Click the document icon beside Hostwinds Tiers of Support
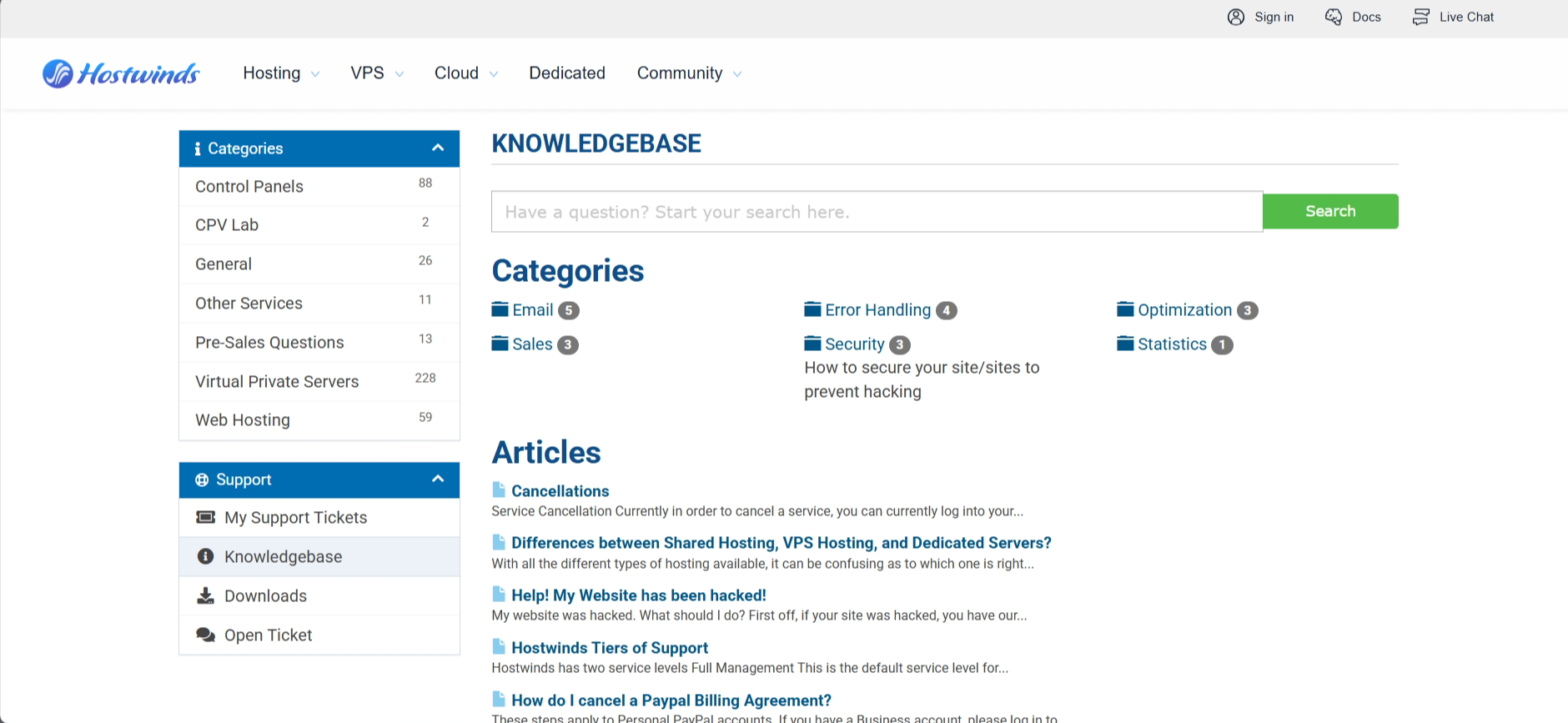Screen dimensions: 1568x723 point(499,646)
